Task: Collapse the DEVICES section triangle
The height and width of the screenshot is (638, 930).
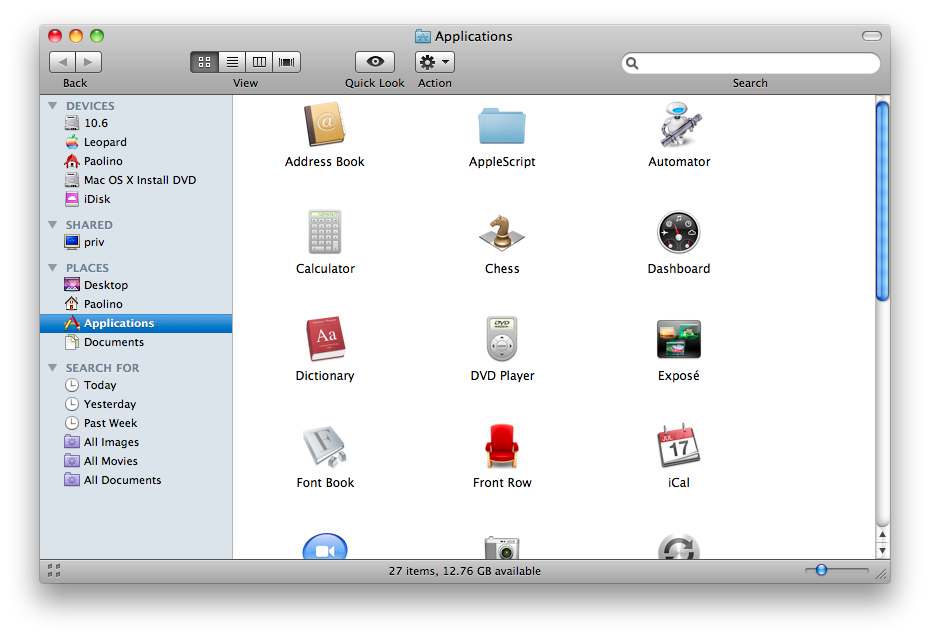Action: click(53, 106)
